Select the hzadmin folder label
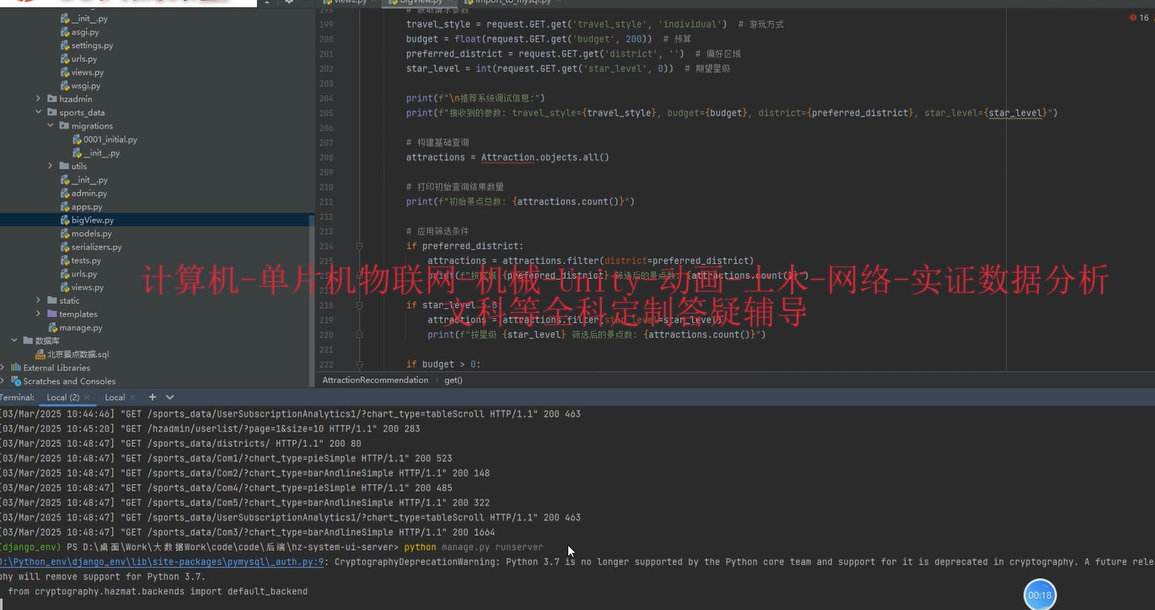Image resolution: width=1155 pixels, height=610 pixels. [x=76, y=99]
